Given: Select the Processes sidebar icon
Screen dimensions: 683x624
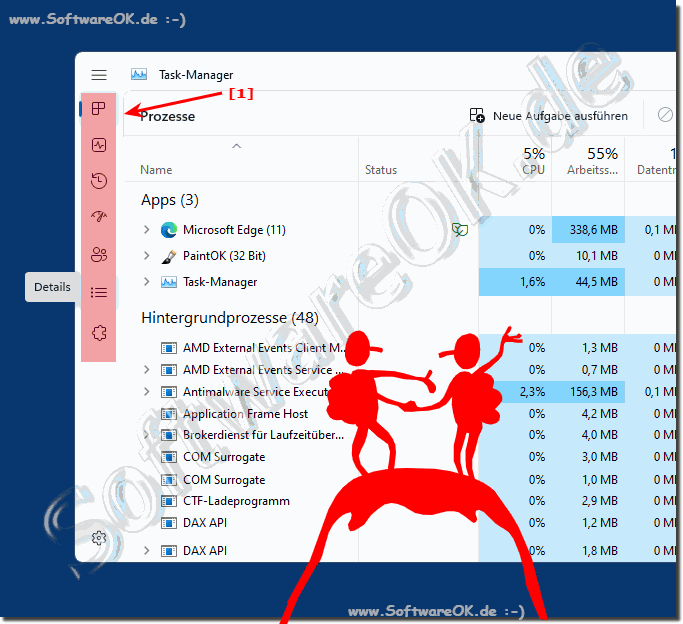Looking at the screenshot, I should (99, 108).
